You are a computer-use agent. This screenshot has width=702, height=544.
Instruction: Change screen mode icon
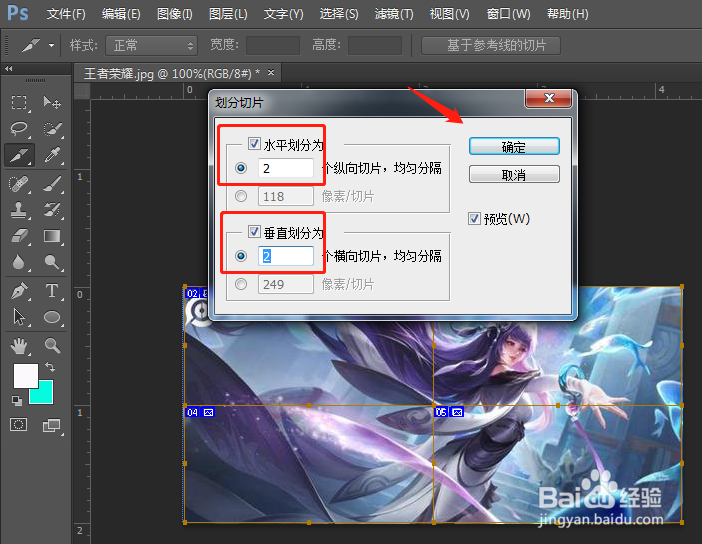pos(52,425)
